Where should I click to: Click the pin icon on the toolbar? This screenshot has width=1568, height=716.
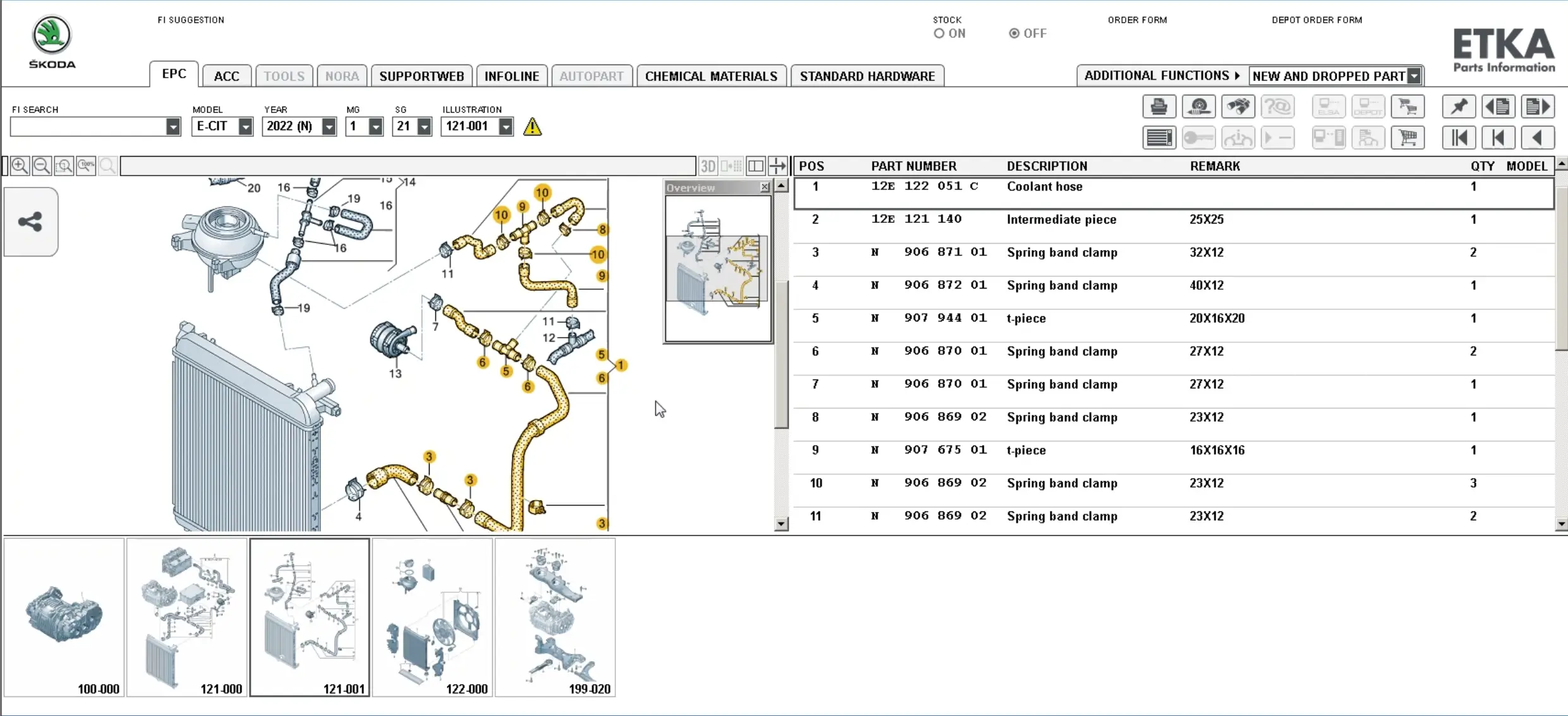[1458, 106]
